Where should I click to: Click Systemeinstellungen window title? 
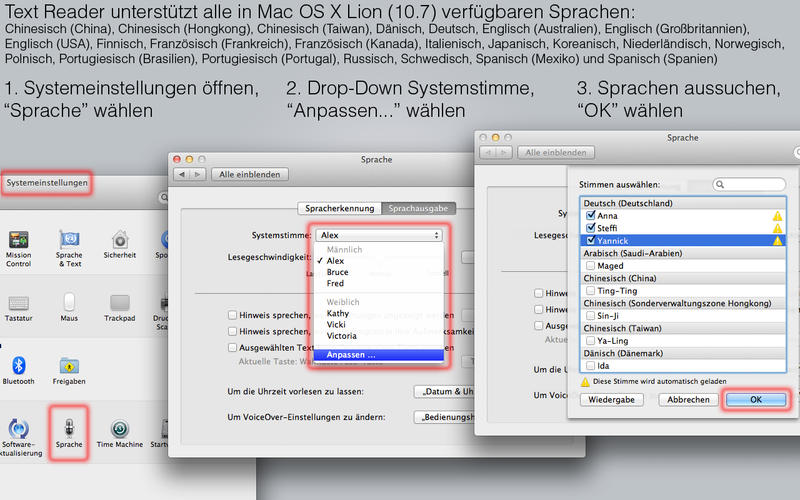tap(47, 183)
